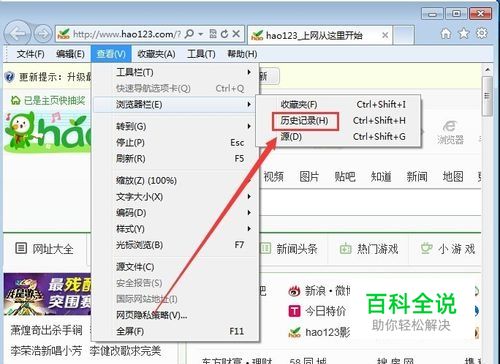Click the 贴吧 search category link
The width and height of the screenshot is (500, 364).
click(x=345, y=176)
